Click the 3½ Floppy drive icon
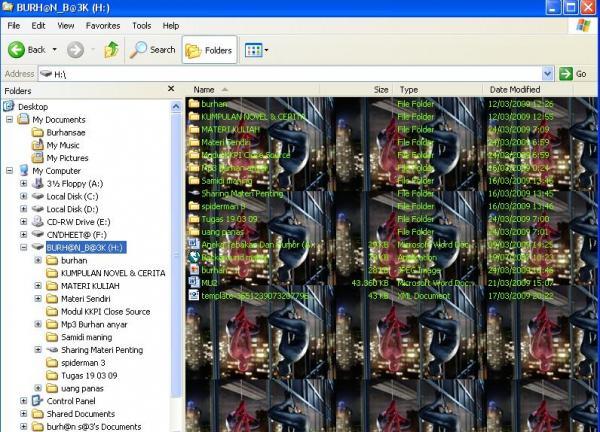 38,183
